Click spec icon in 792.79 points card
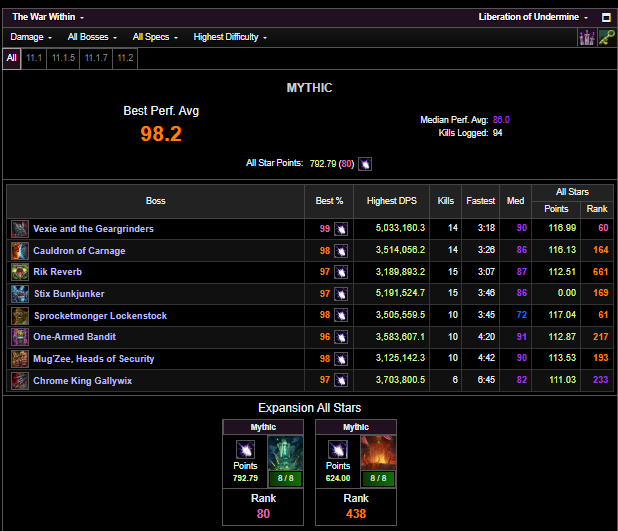This screenshot has height=531, width=618. 245,450
